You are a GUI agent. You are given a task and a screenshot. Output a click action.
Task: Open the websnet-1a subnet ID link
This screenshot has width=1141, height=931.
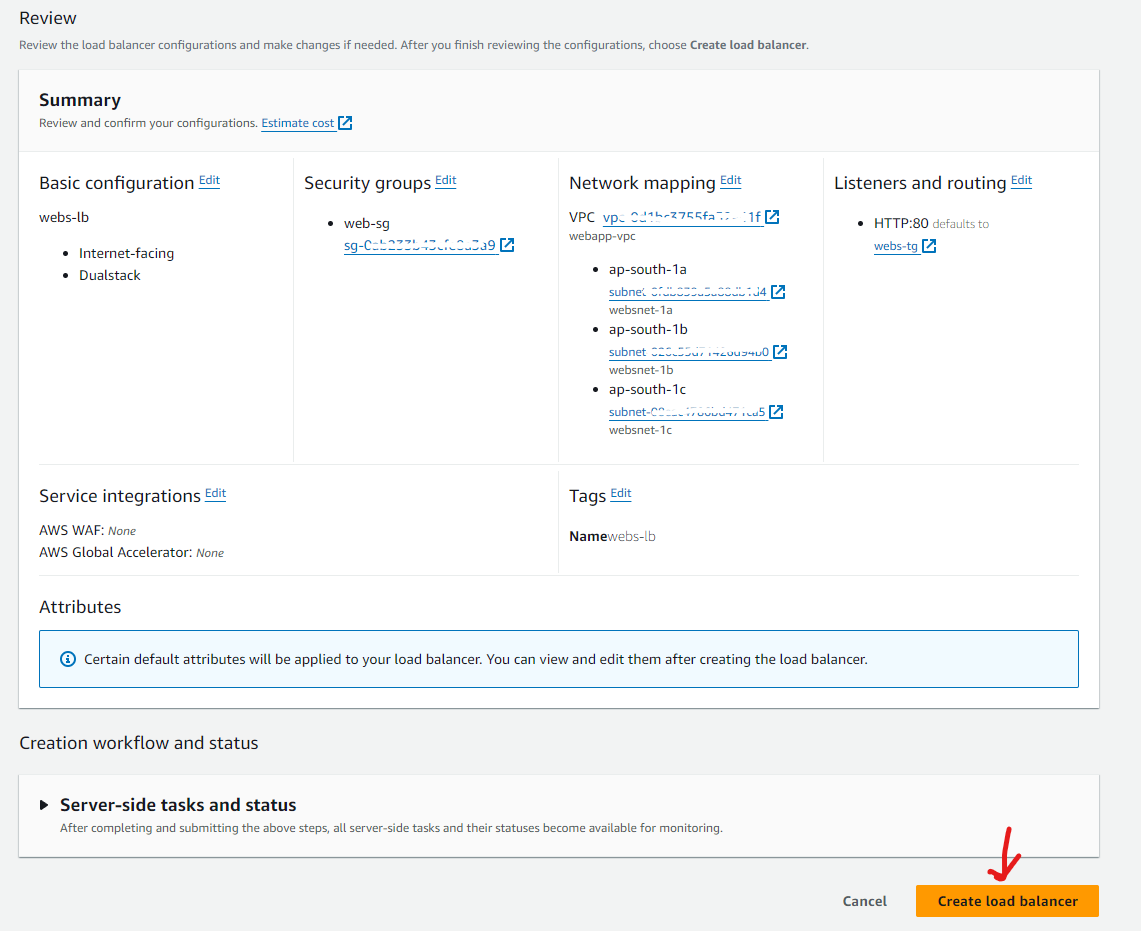(687, 292)
